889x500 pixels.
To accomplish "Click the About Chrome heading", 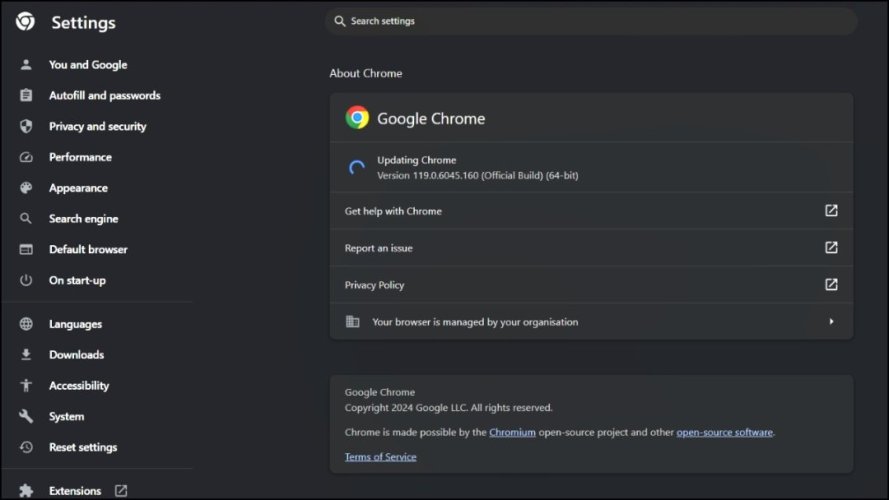I will coord(366,73).
